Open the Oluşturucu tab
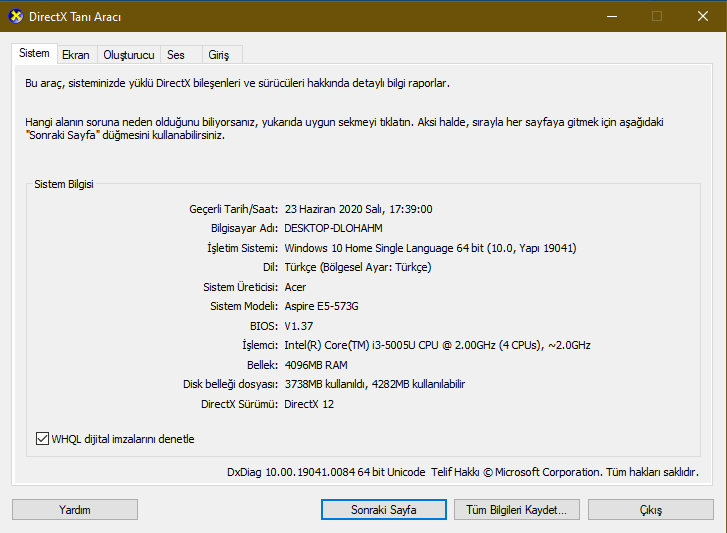Image resolution: width=727 pixels, height=533 pixels. [129, 55]
